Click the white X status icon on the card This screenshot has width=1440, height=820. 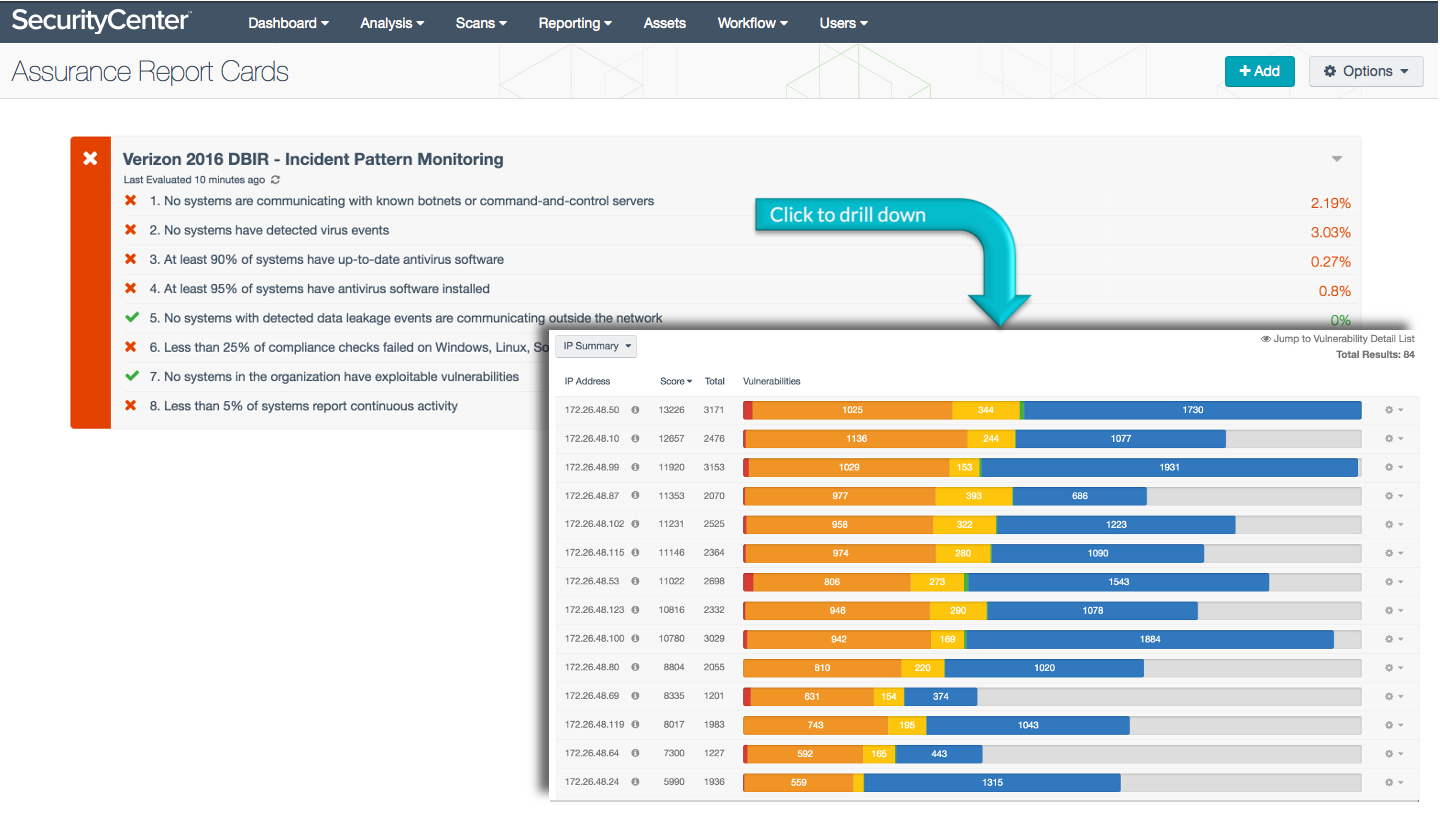[x=90, y=158]
